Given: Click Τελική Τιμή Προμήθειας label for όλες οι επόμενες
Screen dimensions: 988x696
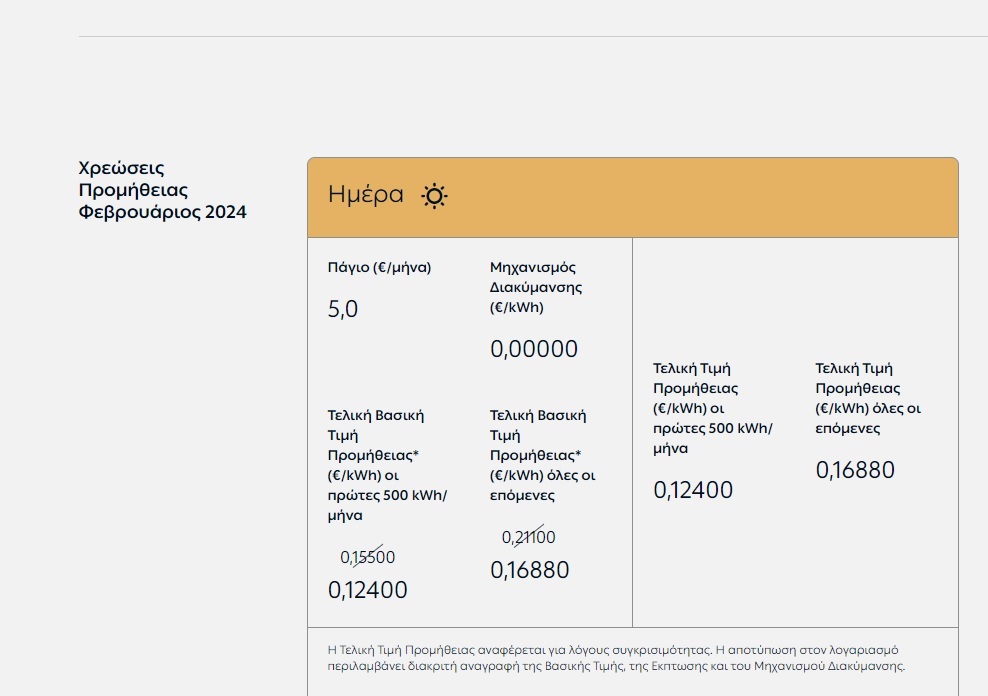Looking at the screenshot, I should pos(868,398).
